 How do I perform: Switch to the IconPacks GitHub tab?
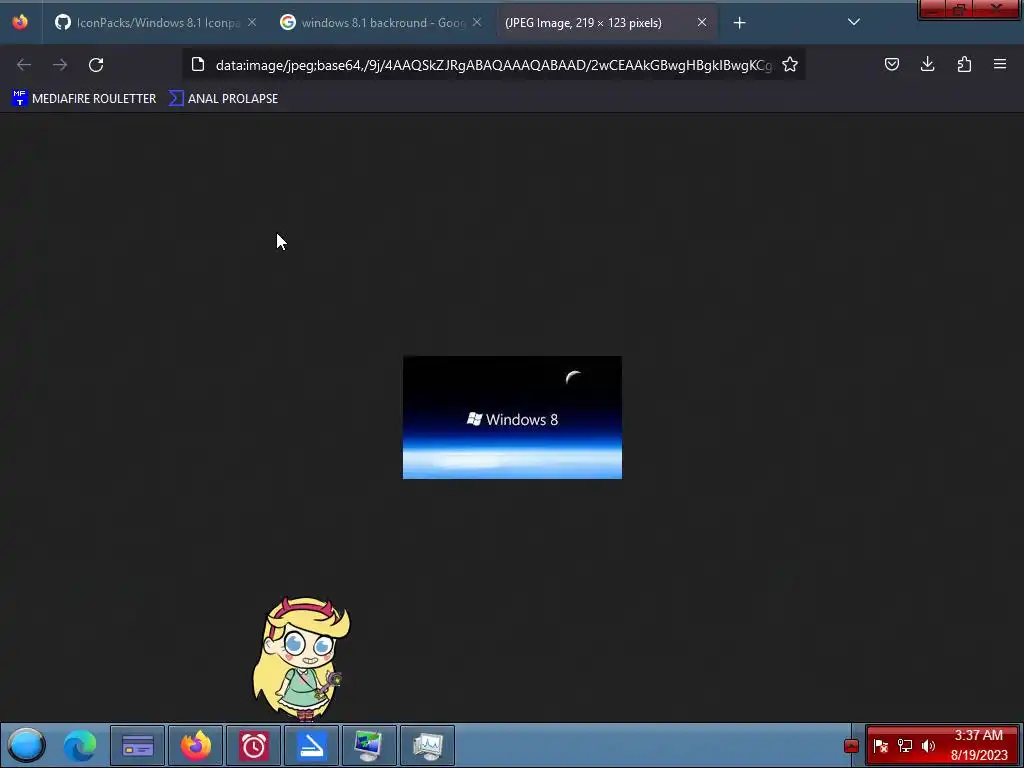[155, 23]
